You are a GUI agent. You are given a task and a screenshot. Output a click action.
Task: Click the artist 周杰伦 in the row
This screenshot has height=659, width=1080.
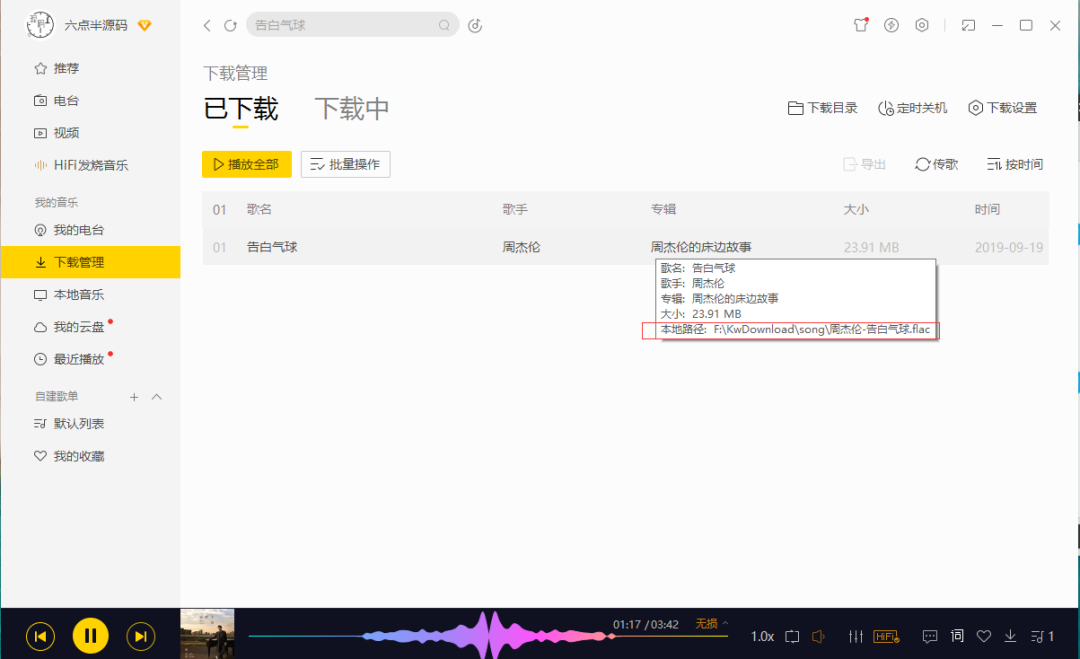click(521, 247)
